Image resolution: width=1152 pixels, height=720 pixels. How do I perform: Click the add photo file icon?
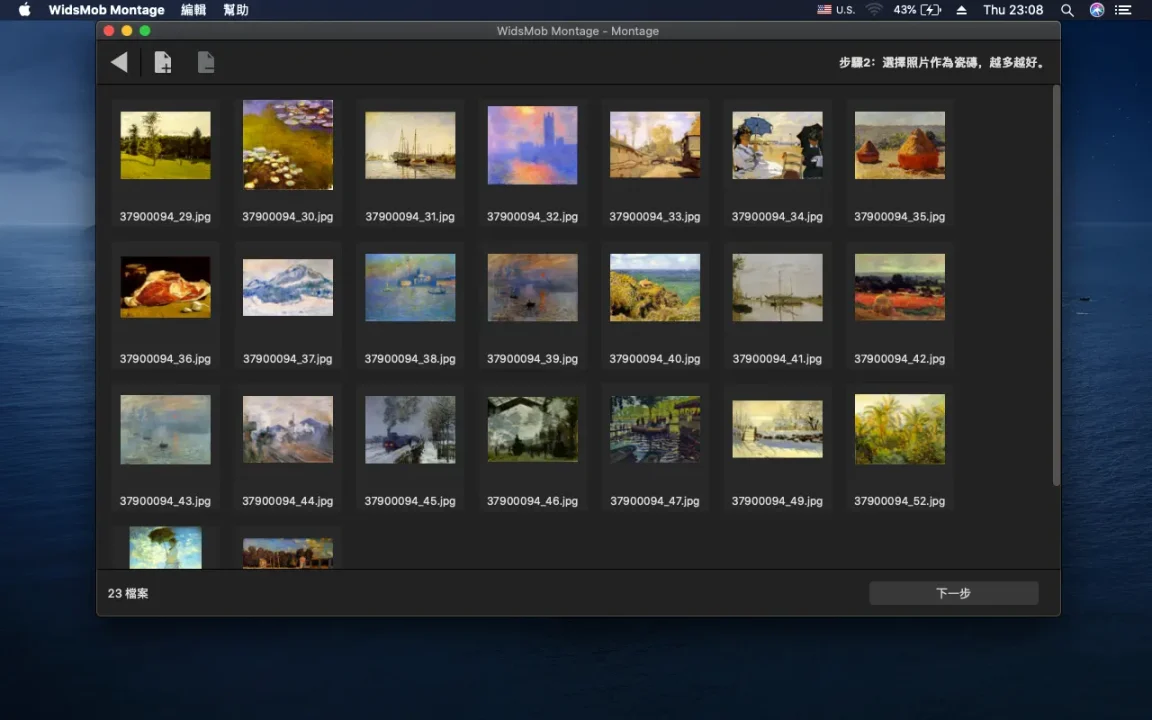[163, 63]
